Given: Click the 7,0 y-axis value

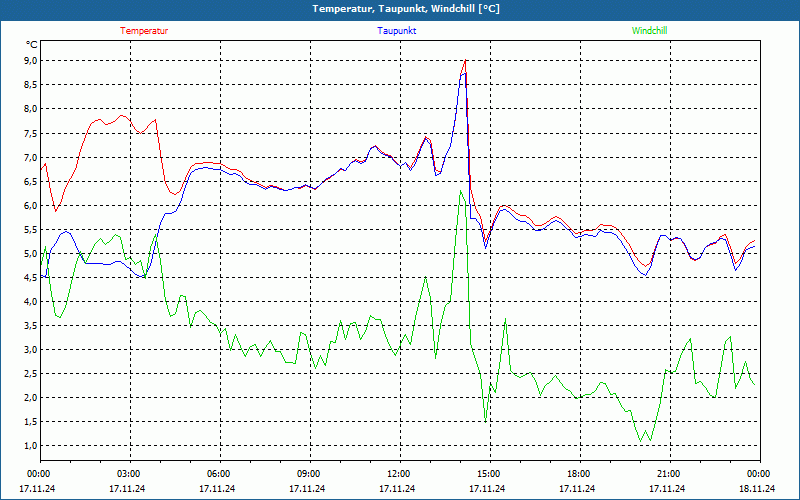Looking at the screenshot, I should pos(31,157).
